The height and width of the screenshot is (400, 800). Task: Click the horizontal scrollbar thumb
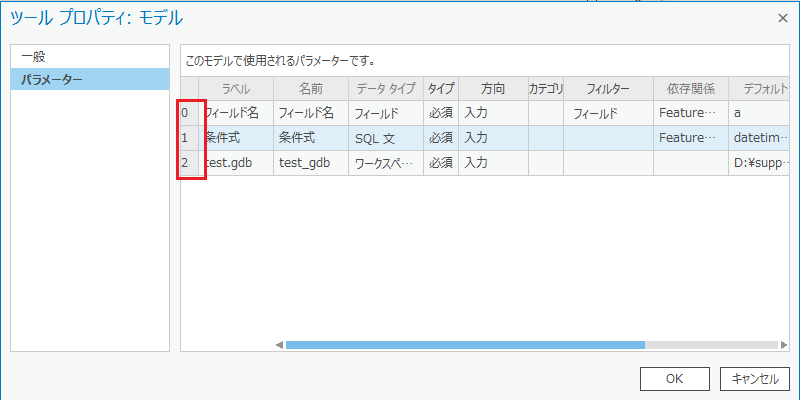(x=465, y=345)
